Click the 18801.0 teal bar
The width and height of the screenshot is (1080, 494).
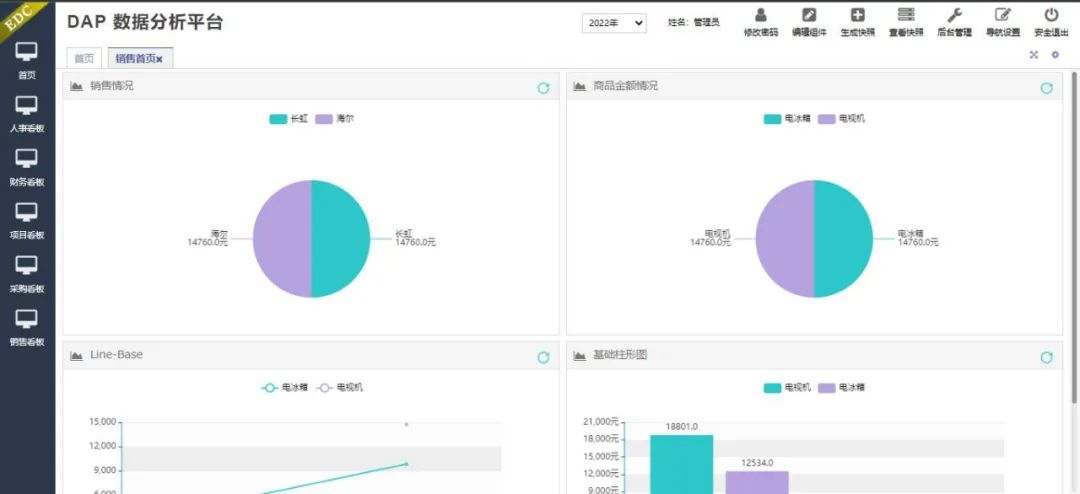point(681,464)
